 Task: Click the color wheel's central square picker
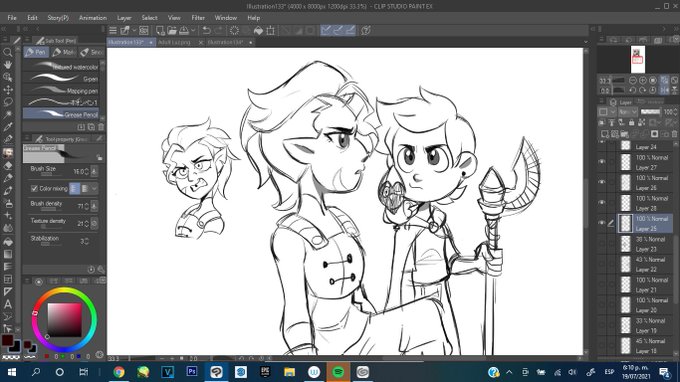(x=65, y=320)
